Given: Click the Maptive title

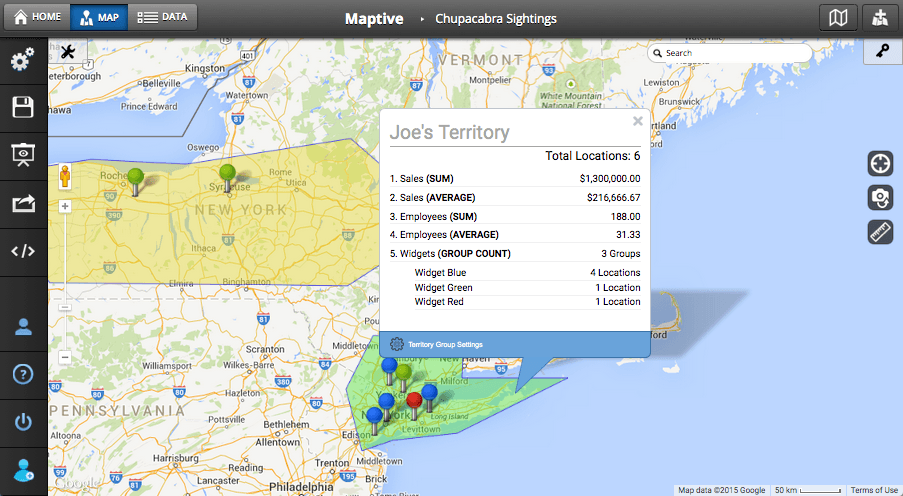Looking at the screenshot, I should click(374, 18).
